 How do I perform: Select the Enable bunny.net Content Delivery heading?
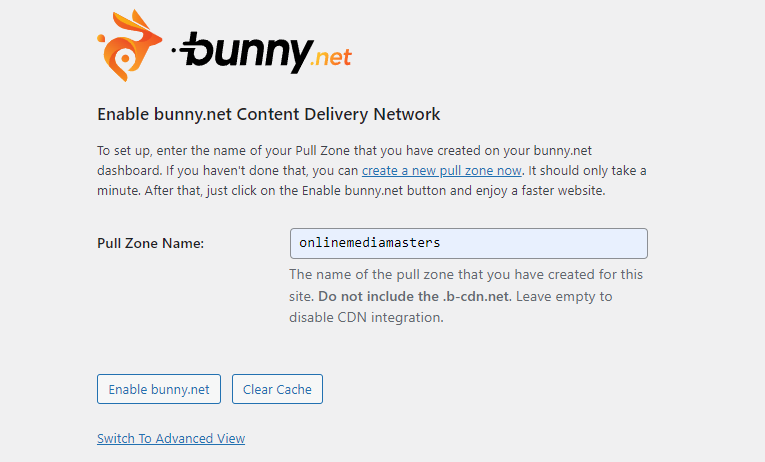point(268,114)
